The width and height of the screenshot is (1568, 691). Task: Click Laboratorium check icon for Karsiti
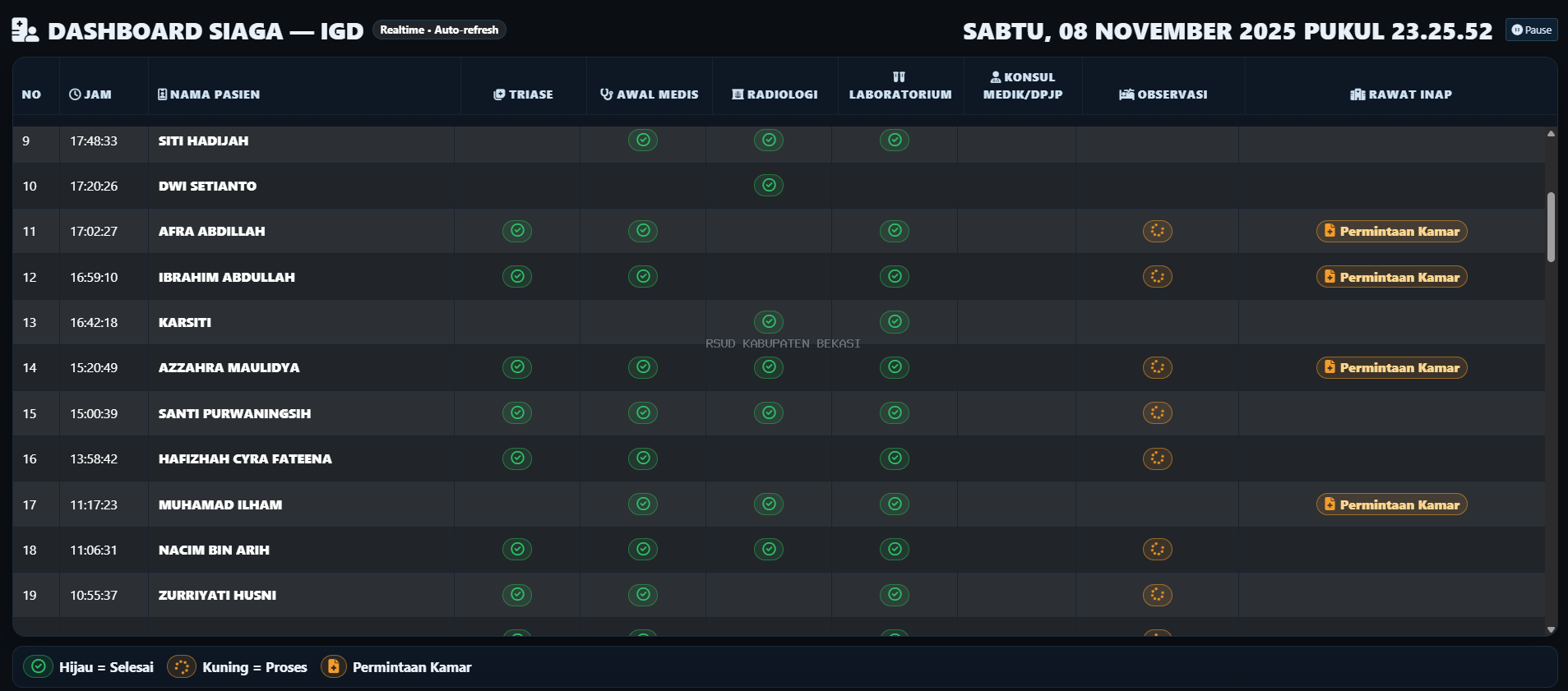(x=894, y=322)
